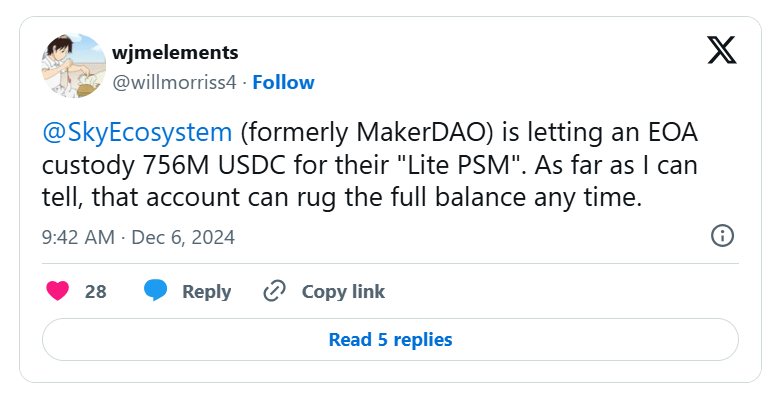Viewport: 783px width, 402px height.
Task: Click the heart like icon
Action: [58, 291]
